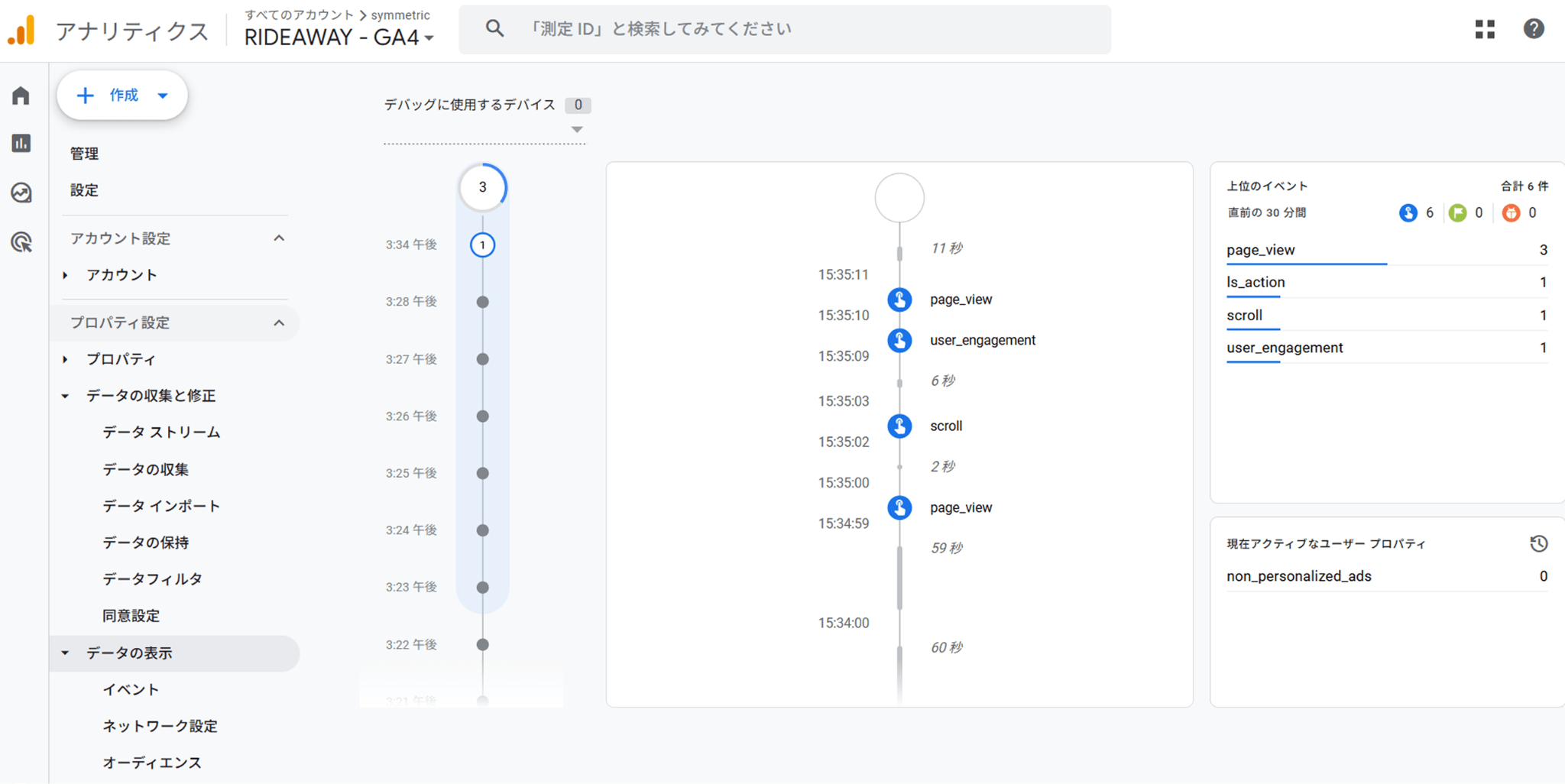
Task: Open the イベント item in sidebar
Action: 131,690
